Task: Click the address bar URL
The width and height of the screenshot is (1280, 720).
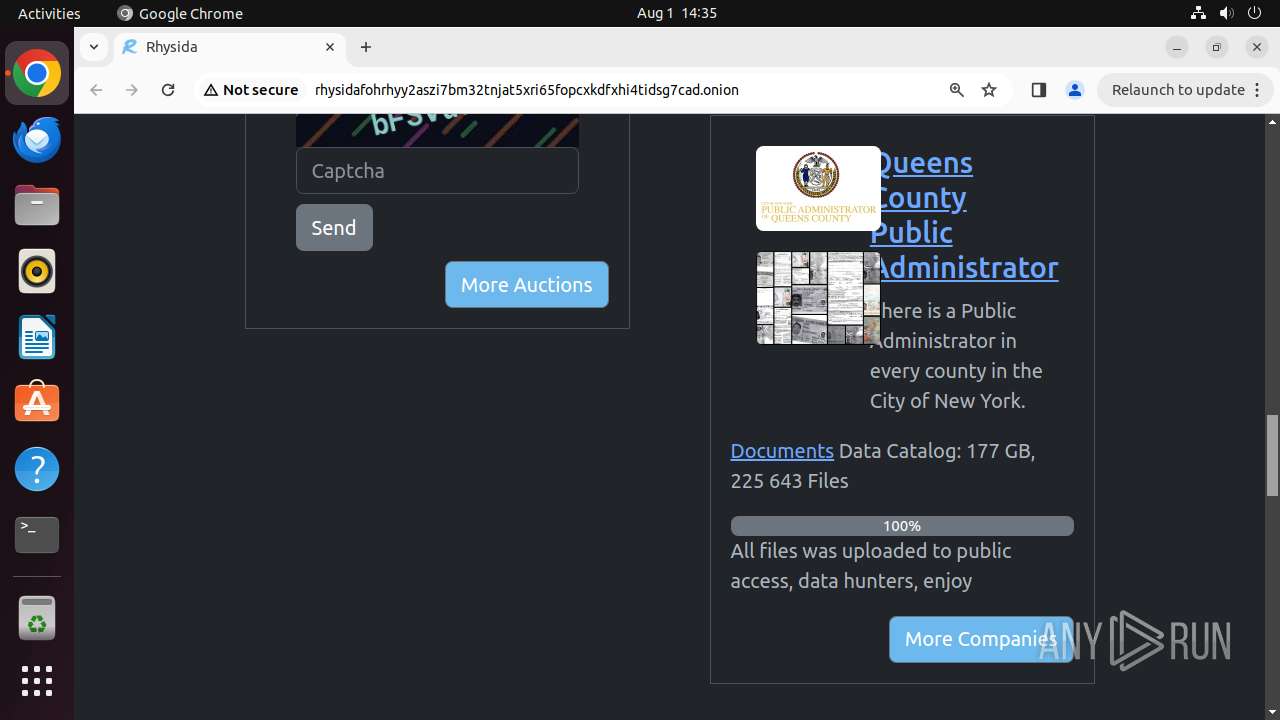Action: (x=527, y=90)
